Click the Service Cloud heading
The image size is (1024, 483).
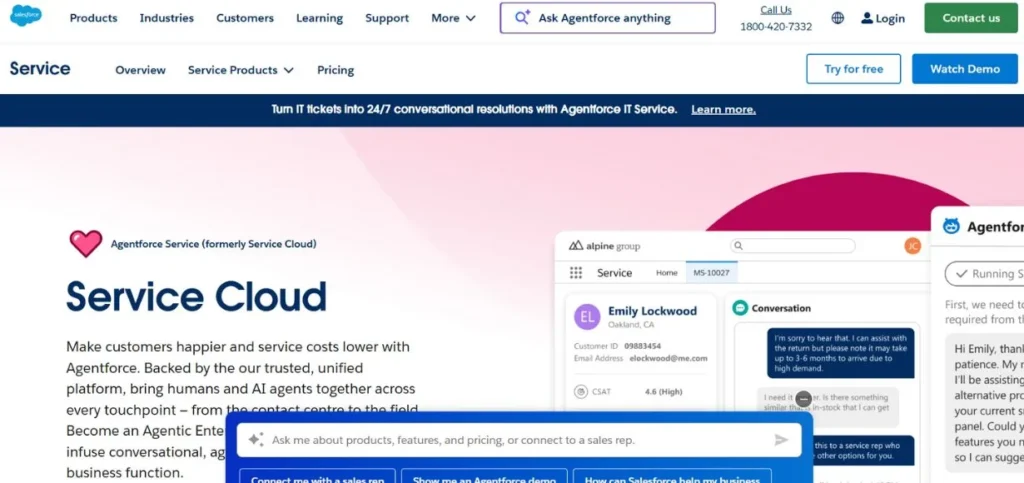click(x=197, y=296)
